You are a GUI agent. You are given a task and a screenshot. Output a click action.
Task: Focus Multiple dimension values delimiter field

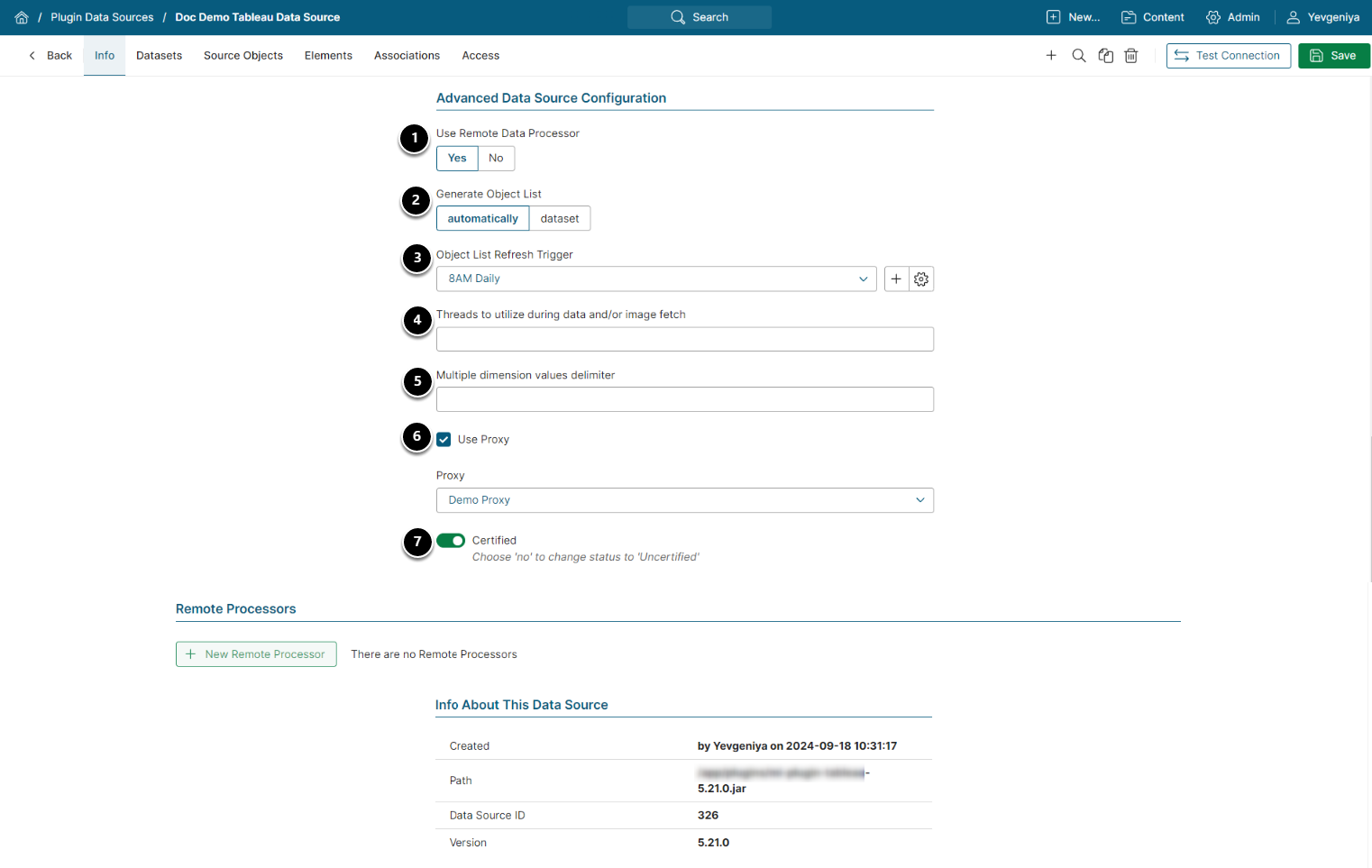[685, 399]
